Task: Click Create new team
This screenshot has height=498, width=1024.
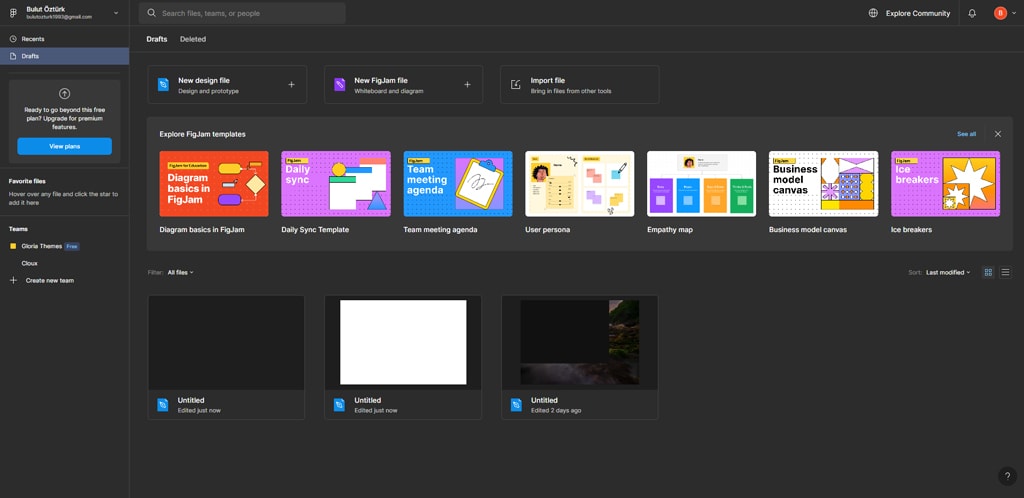Action: pos(50,281)
